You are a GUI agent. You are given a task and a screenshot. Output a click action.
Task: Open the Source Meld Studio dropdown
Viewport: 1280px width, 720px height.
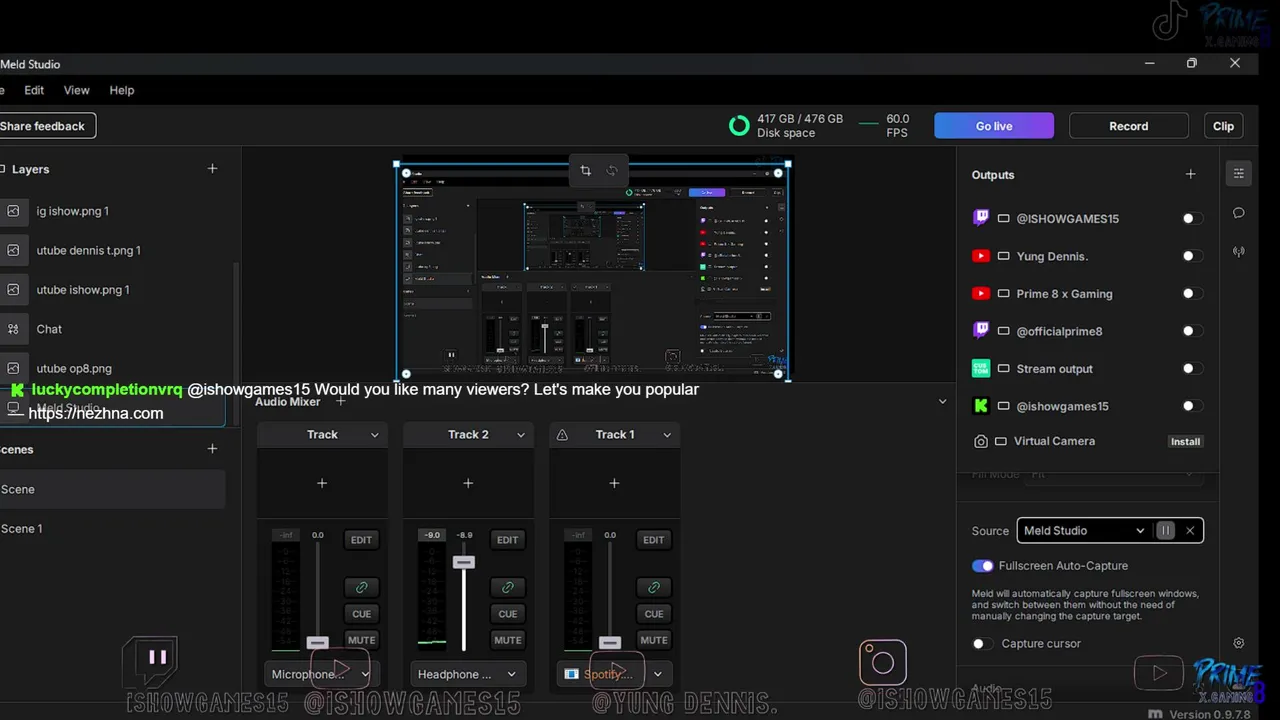(1084, 531)
